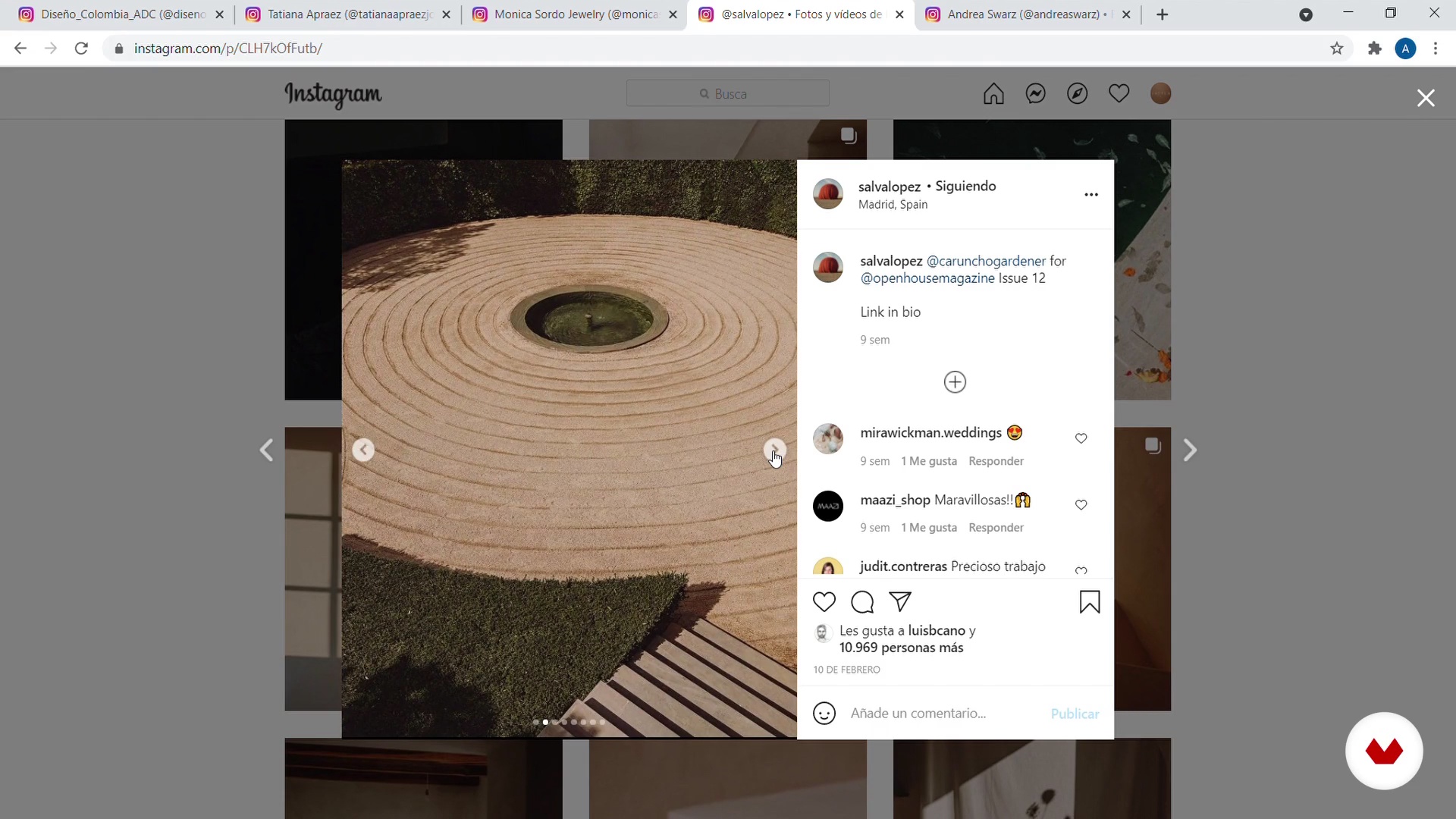The width and height of the screenshot is (1456, 819).
Task: Click the red floating widget button
Action: pos(1384,752)
